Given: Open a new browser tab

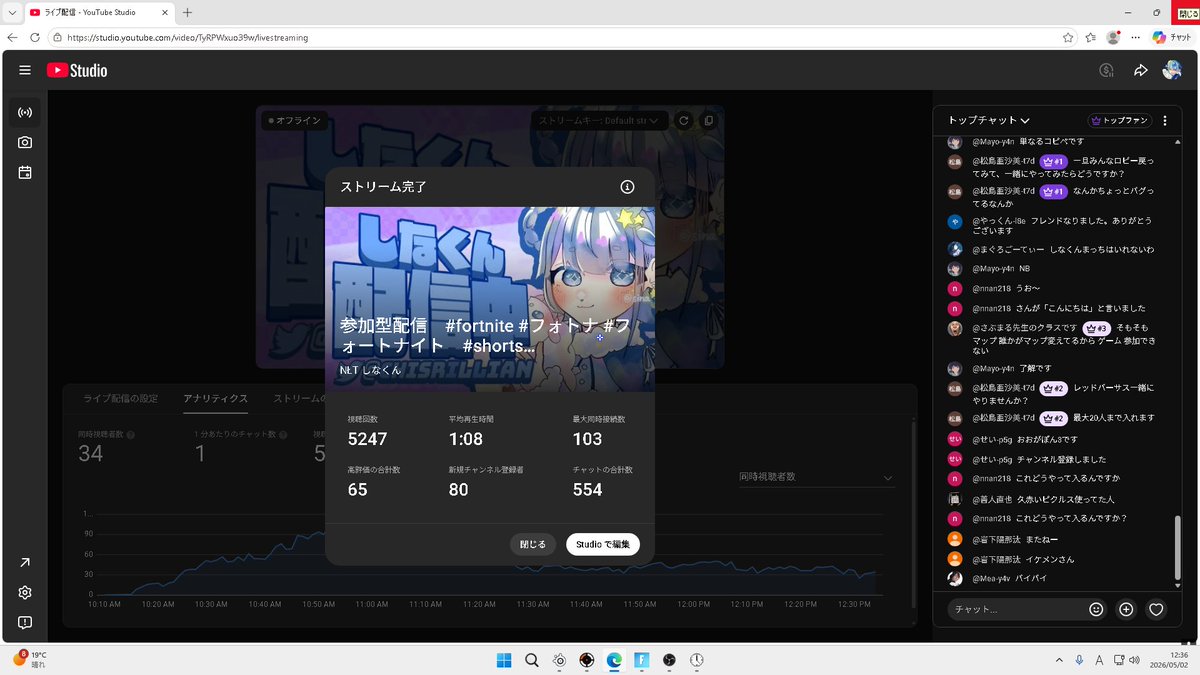Looking at the screenshot, I should click(187, 12).
